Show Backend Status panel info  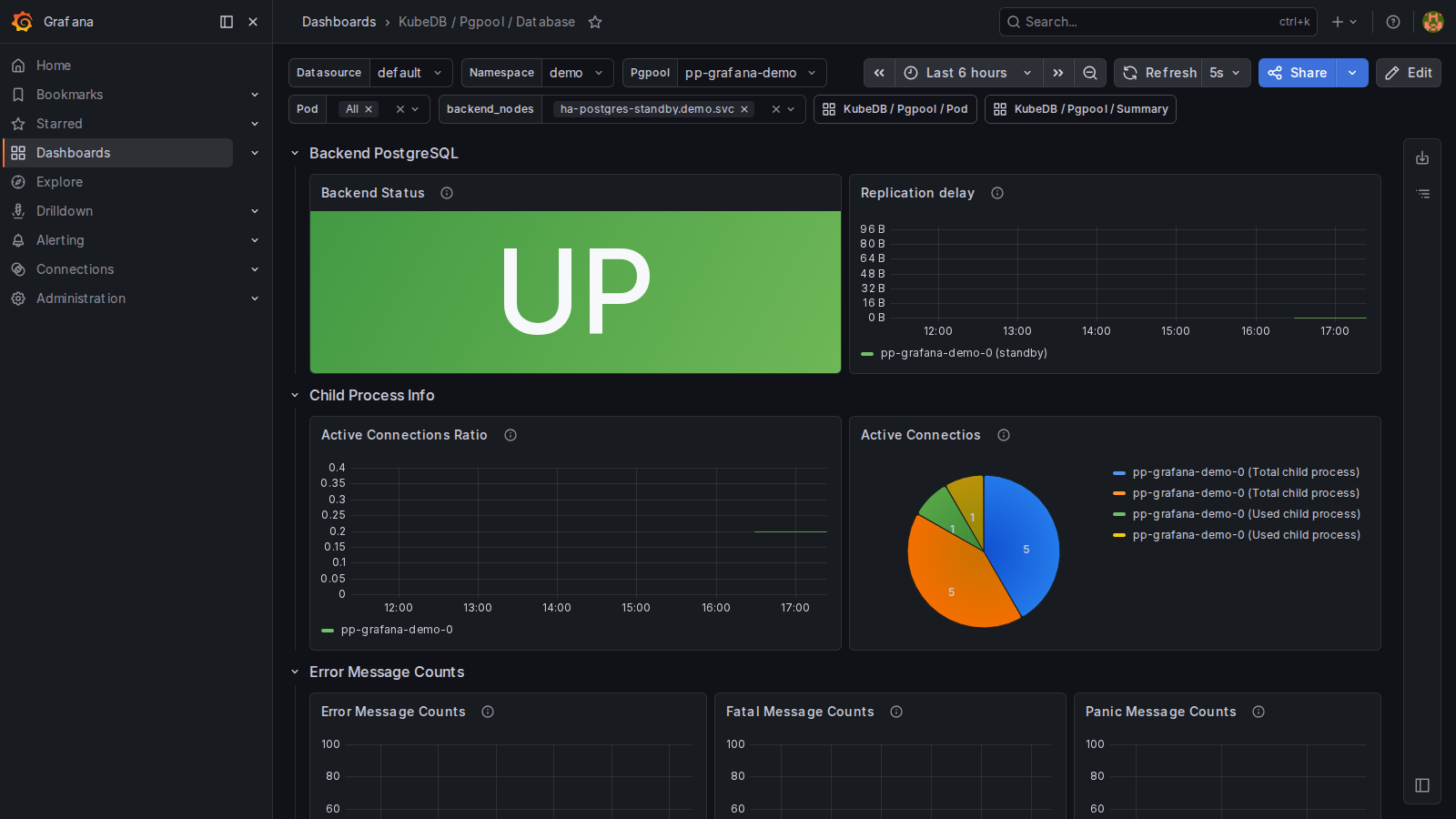(x=447, y=193)
